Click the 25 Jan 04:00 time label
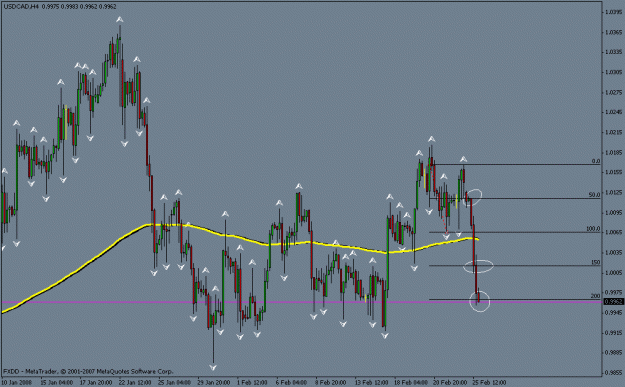 point(174,383)
